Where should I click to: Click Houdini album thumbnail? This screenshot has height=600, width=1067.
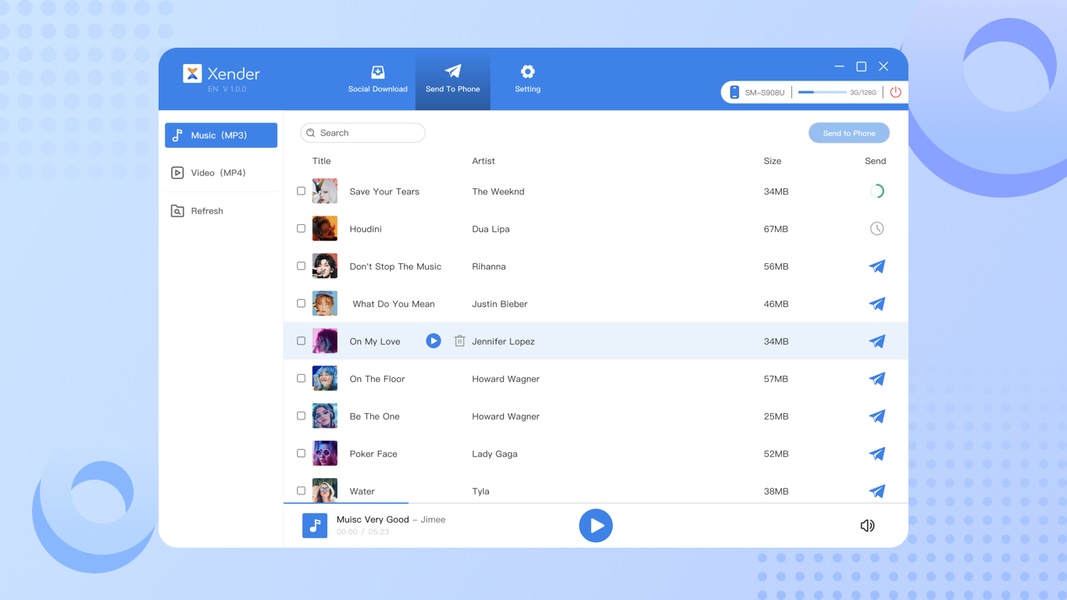pos(325,229)
